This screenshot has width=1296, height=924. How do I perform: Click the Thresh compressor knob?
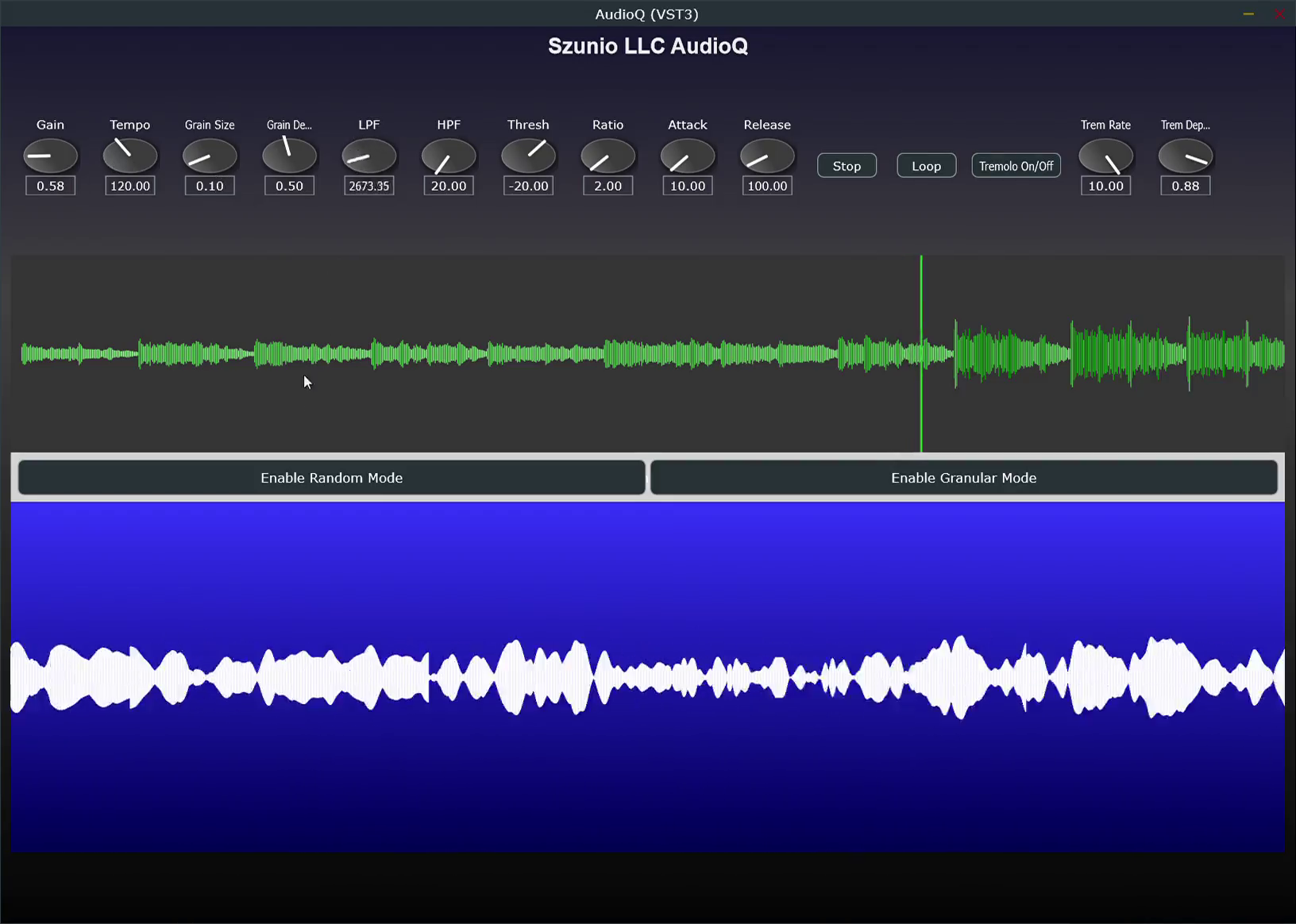pos(528,156)
